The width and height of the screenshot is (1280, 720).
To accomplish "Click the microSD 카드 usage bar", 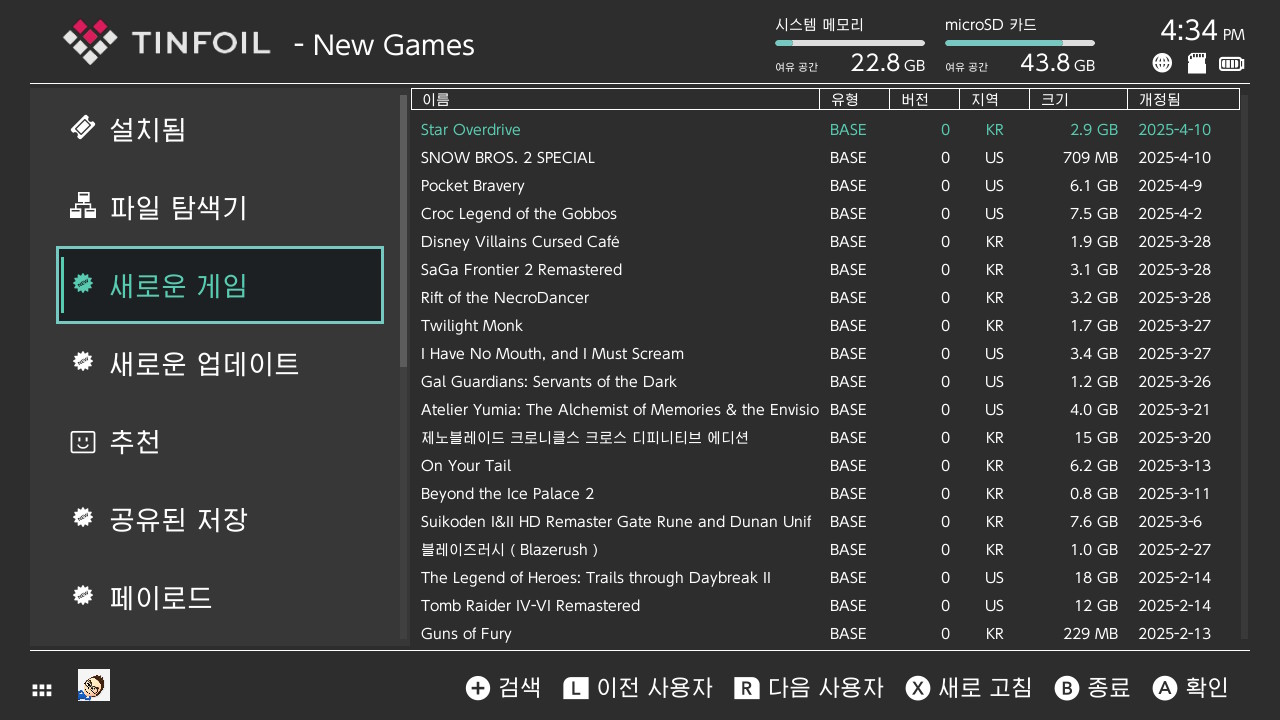I will (1020, 43).
